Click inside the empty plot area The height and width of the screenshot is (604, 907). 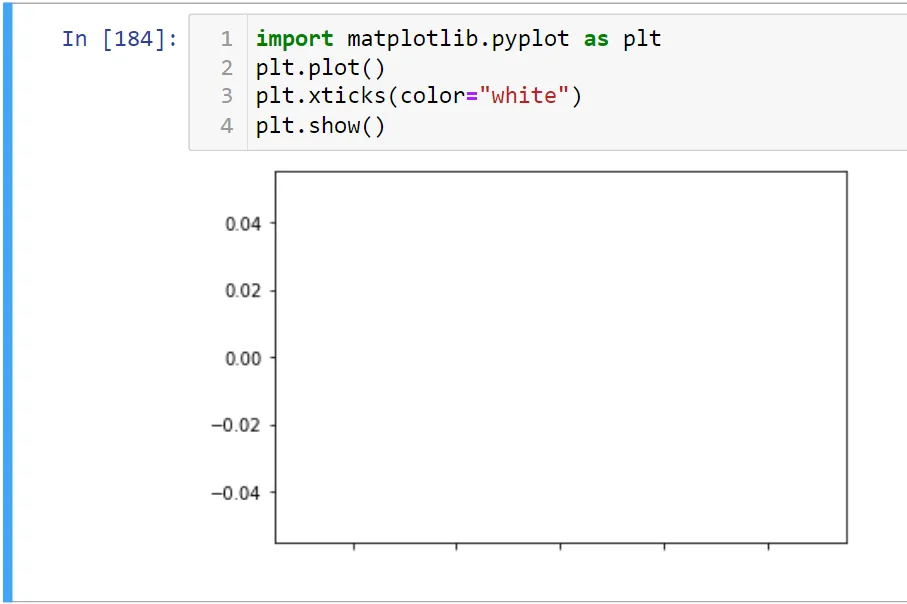560,357
